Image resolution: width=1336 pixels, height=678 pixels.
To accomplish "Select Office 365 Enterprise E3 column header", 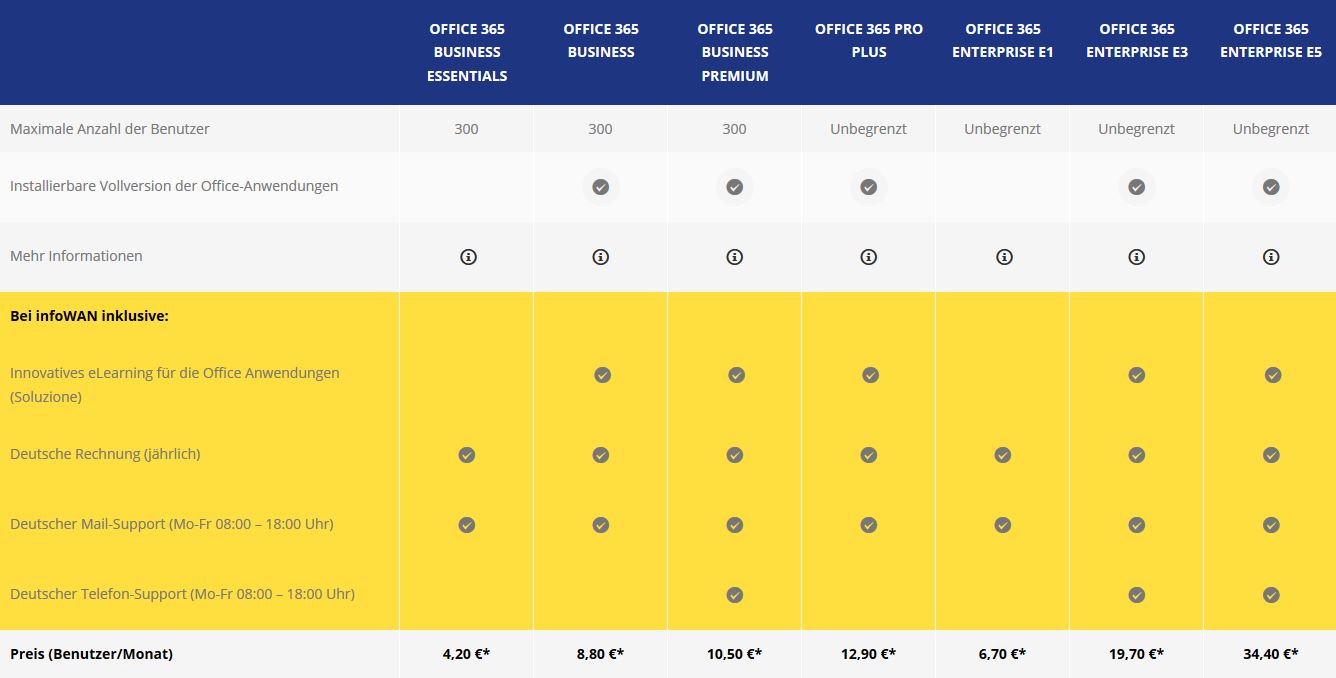I will click(x=1137, y=41).
